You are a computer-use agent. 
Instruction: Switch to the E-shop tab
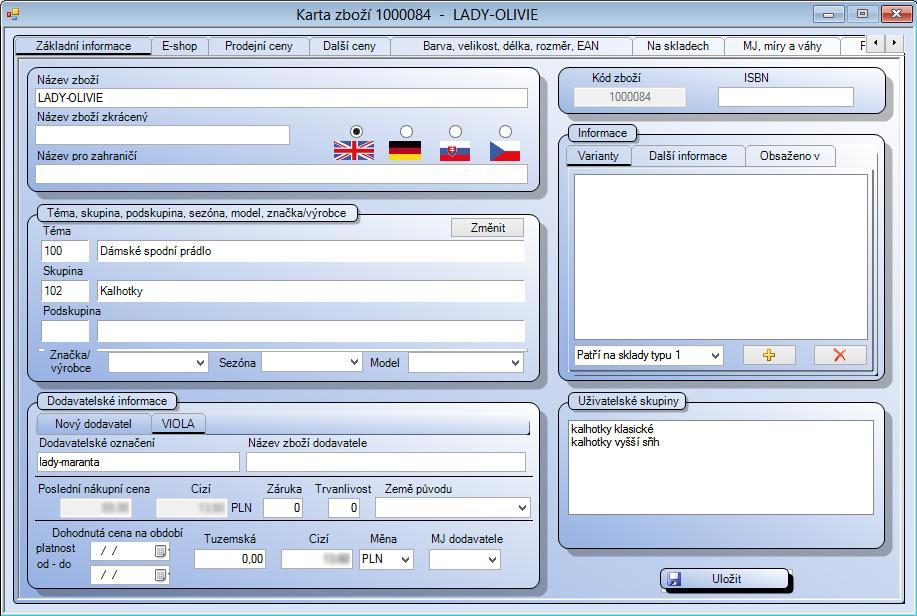click(180, 46)
